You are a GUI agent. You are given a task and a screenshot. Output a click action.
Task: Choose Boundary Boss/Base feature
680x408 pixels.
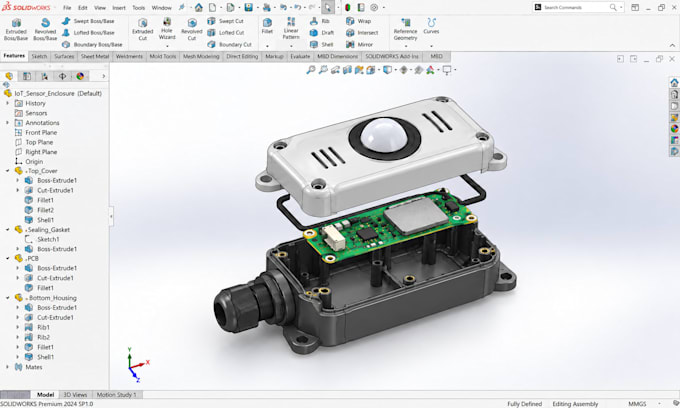pyautogui.click(x=92, y=44)
